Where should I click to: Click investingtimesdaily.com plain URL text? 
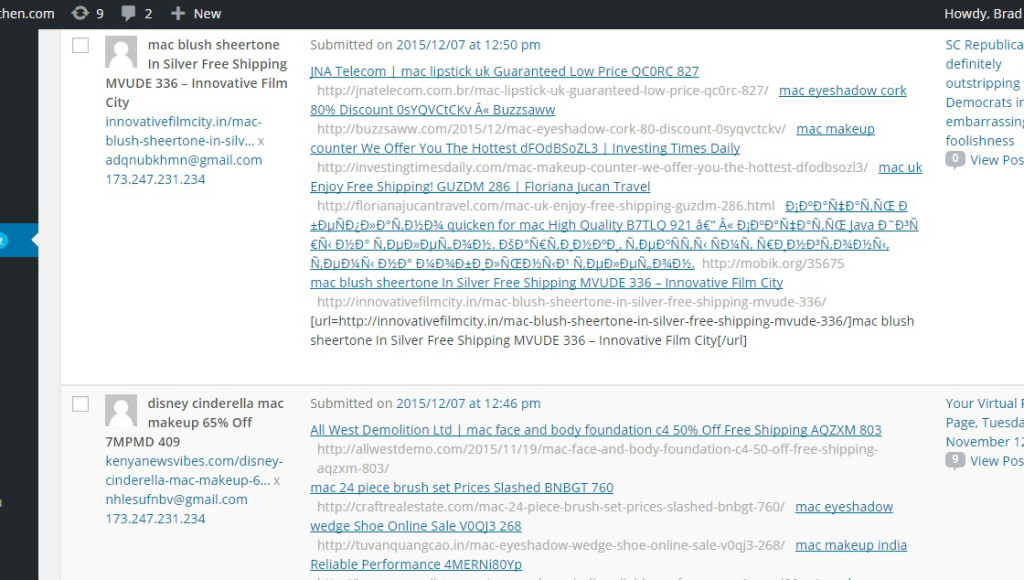click(592, 167)
